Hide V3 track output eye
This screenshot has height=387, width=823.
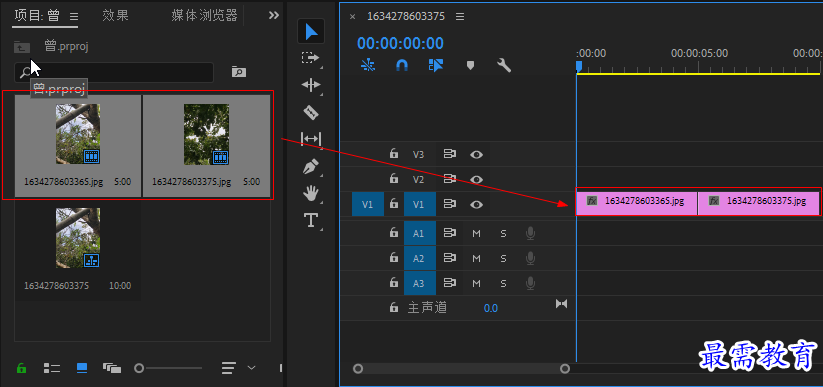[476, 154]
